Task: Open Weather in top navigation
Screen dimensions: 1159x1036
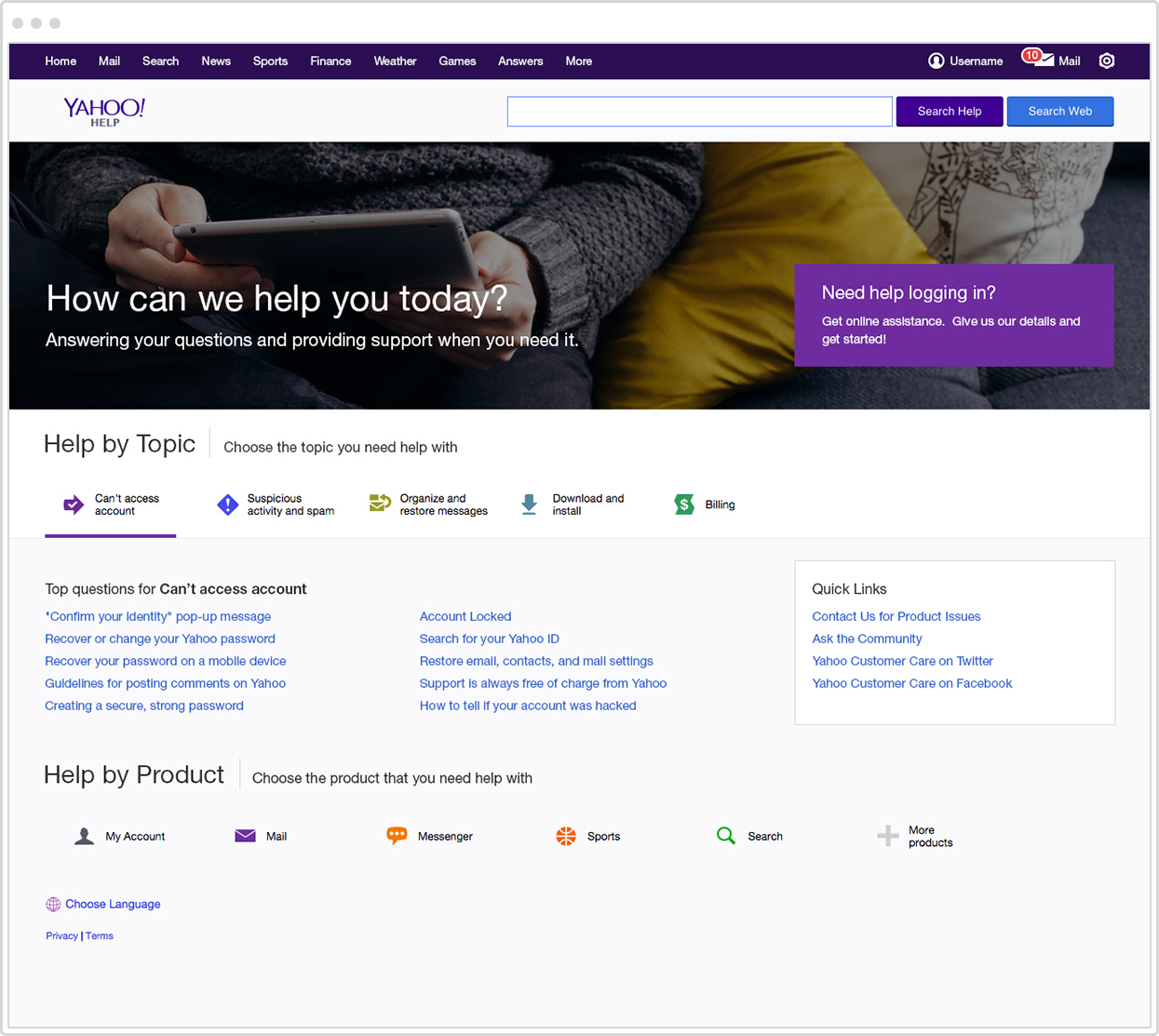Action: pyautogui.click(x=395, y=61)
